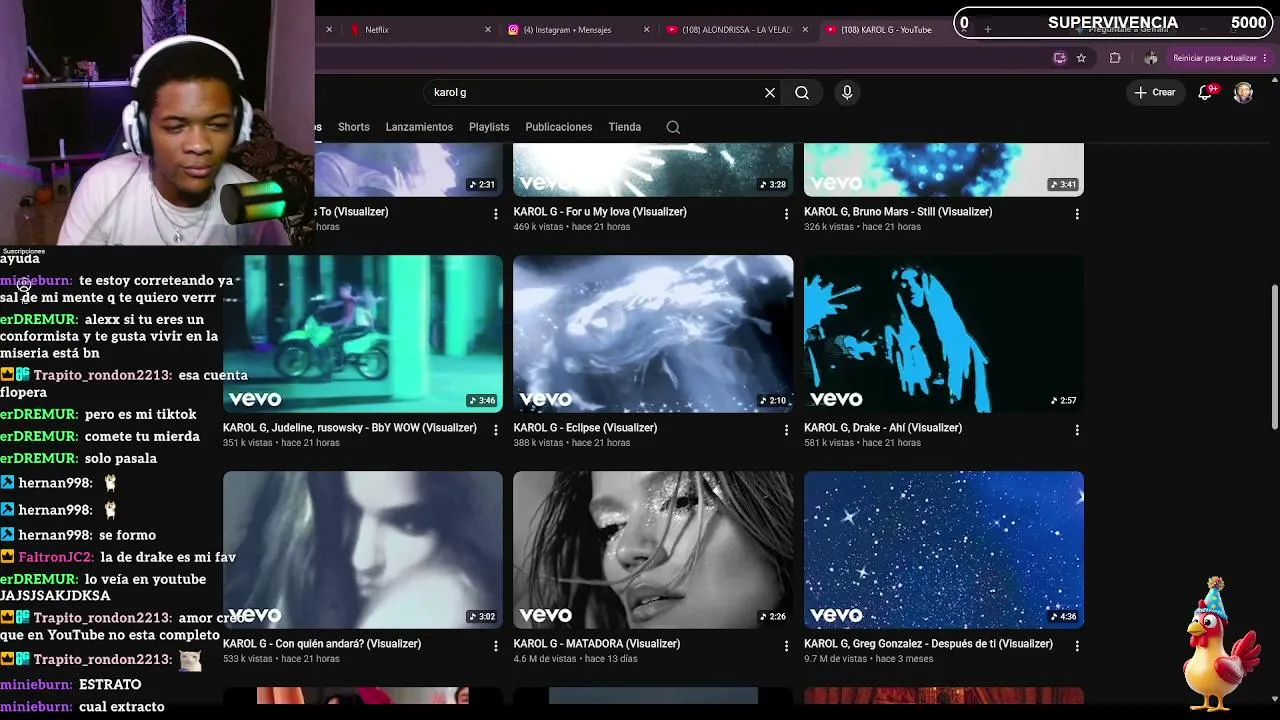Open more options for MATADORA video
Screen dimensions: 1280x720
pyautogui.click(x=786, y=646)
